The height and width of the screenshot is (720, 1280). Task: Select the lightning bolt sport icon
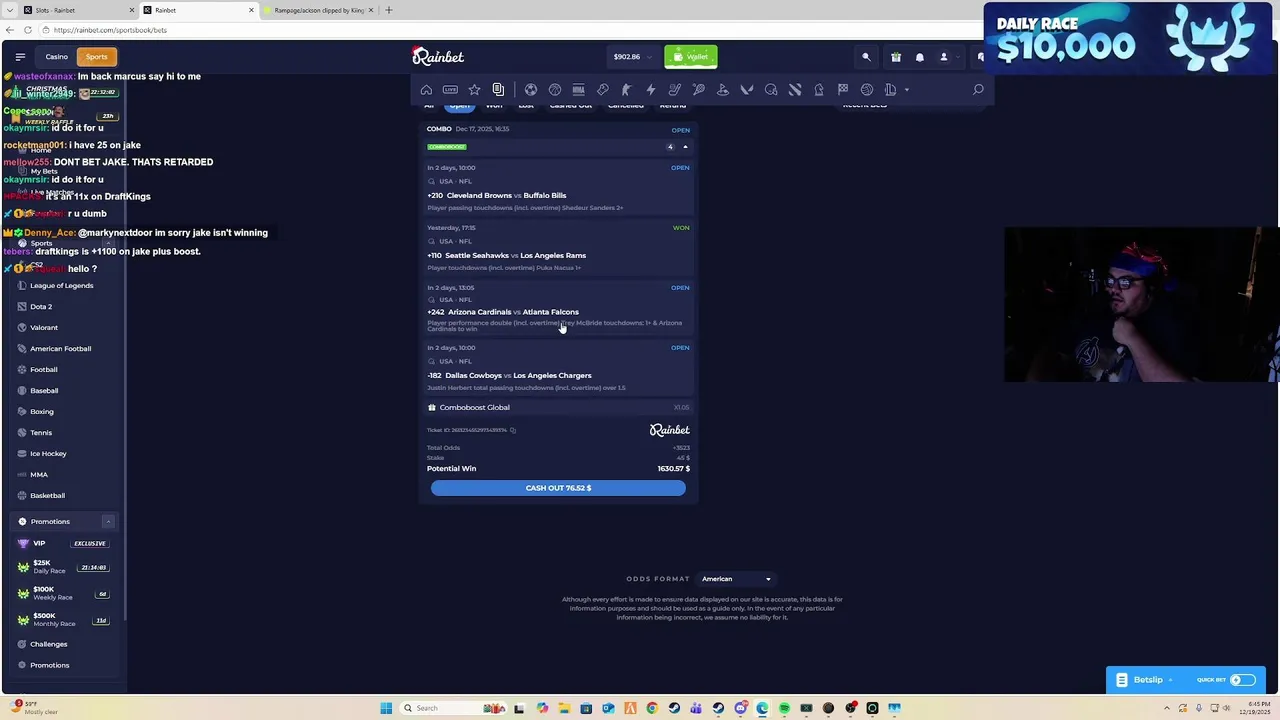tap(651, 90)
